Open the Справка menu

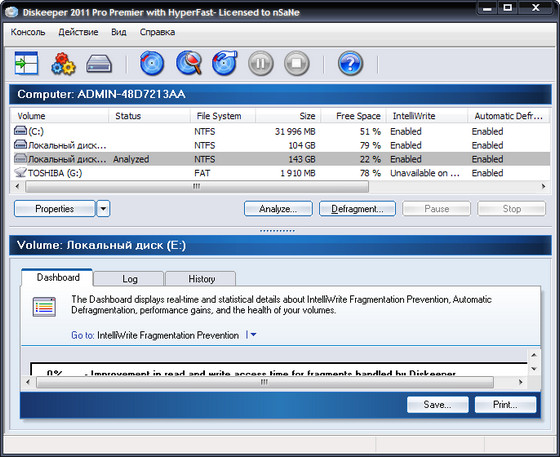157,32
